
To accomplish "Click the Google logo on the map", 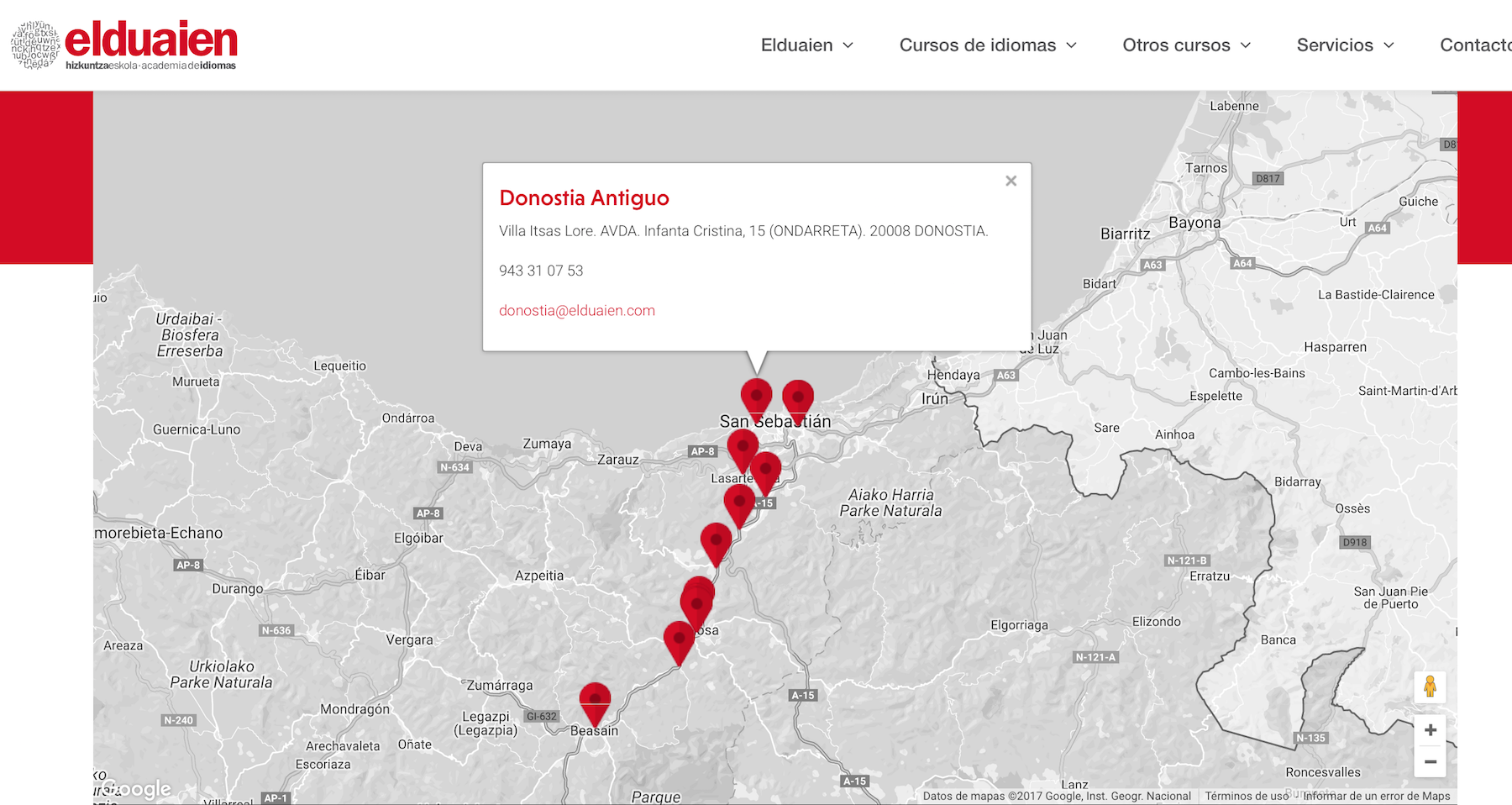I will (x=134, y=788).
